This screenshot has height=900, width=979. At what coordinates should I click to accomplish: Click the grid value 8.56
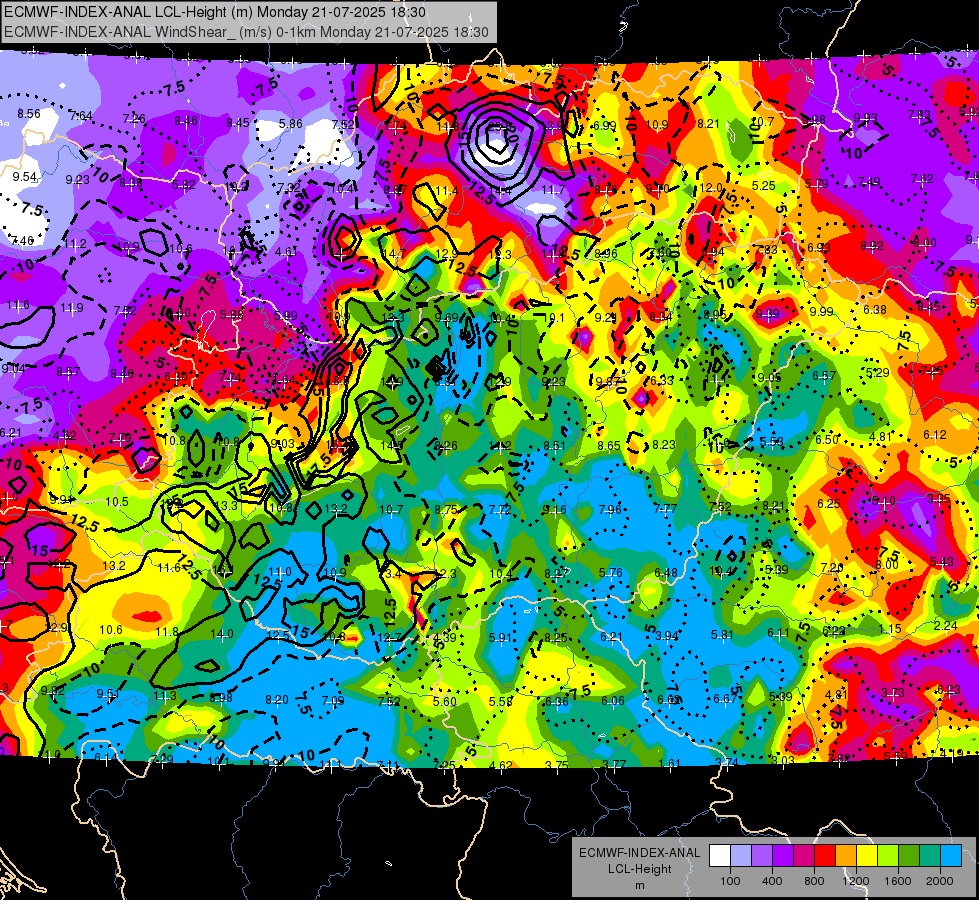tap(29, 114)
